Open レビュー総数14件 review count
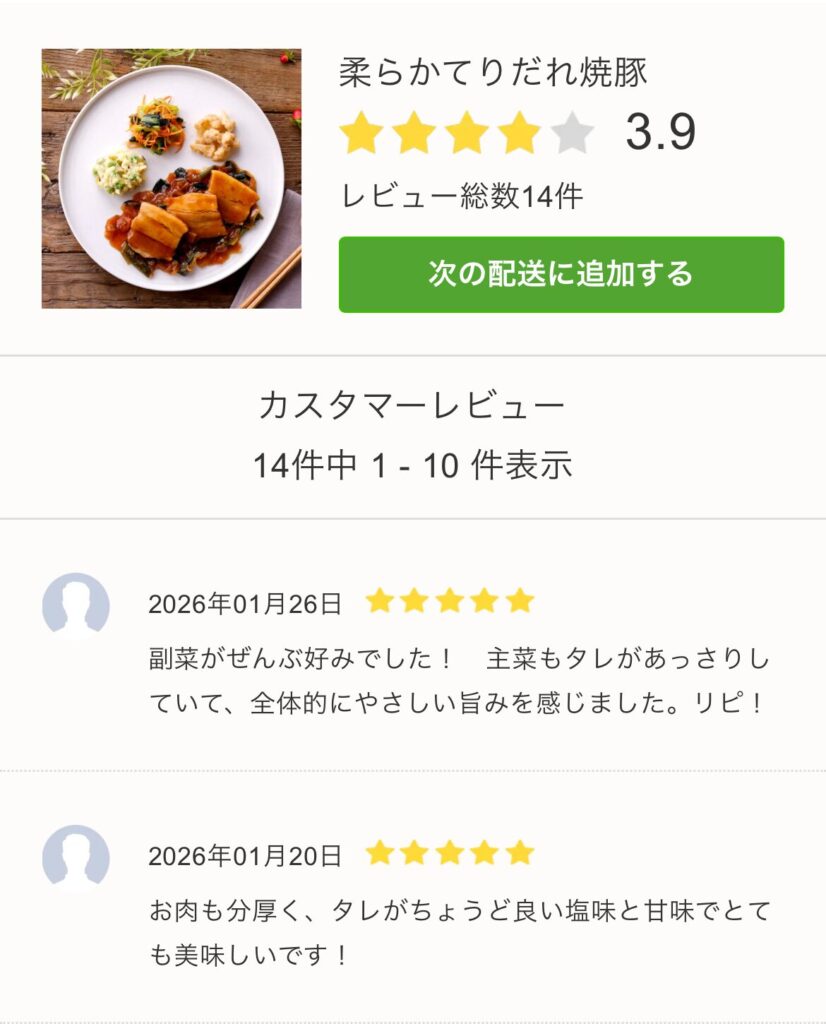This screenshot has height=1024, width=826. (x=461, y=196)
